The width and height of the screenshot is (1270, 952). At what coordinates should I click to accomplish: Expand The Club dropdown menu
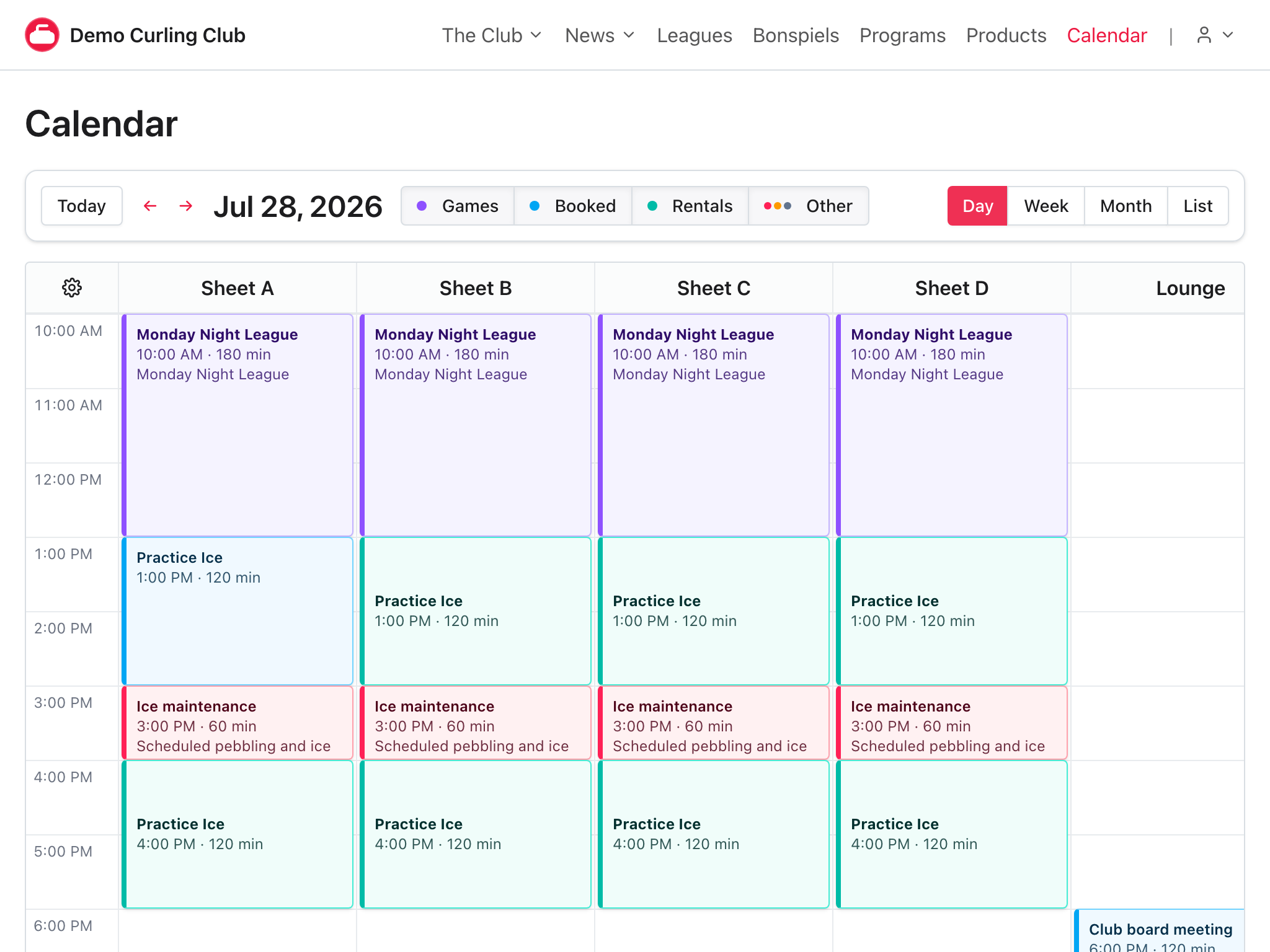(x=492, y=35)
